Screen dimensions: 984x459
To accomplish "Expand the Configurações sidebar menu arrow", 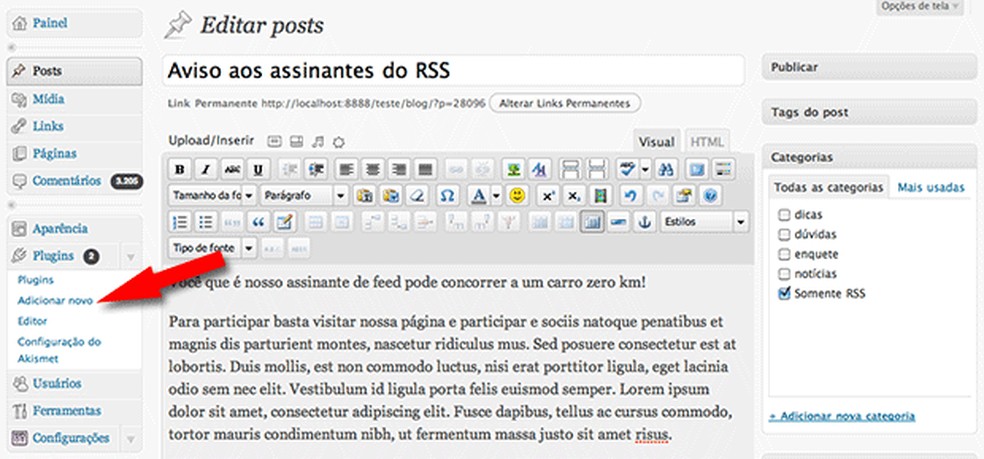I will pyautogui.click(x=131, y=438).
